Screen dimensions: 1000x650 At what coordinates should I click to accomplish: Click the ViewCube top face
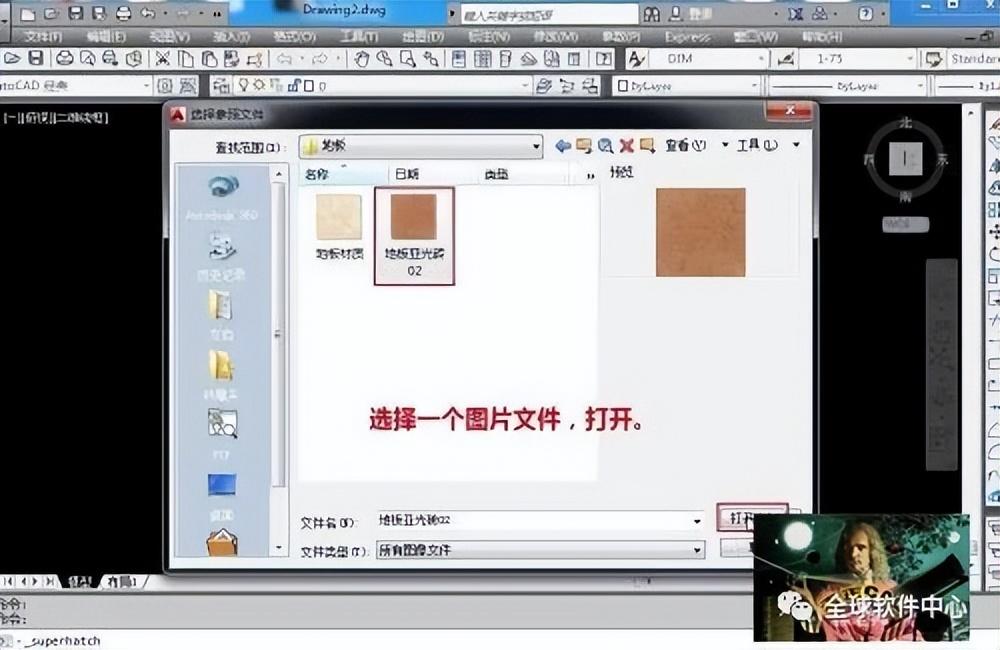coord(906,158)
